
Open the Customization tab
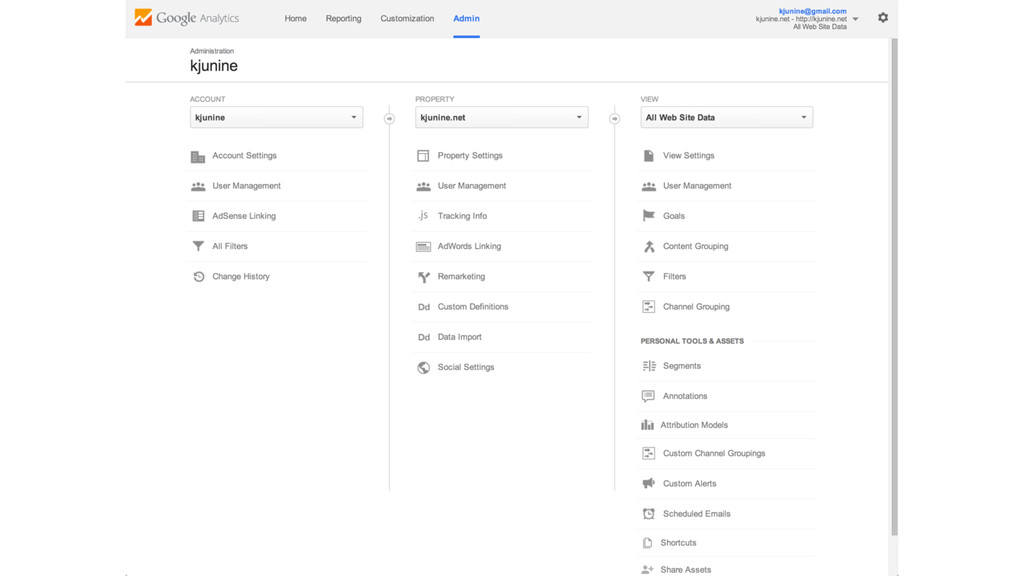407,18
